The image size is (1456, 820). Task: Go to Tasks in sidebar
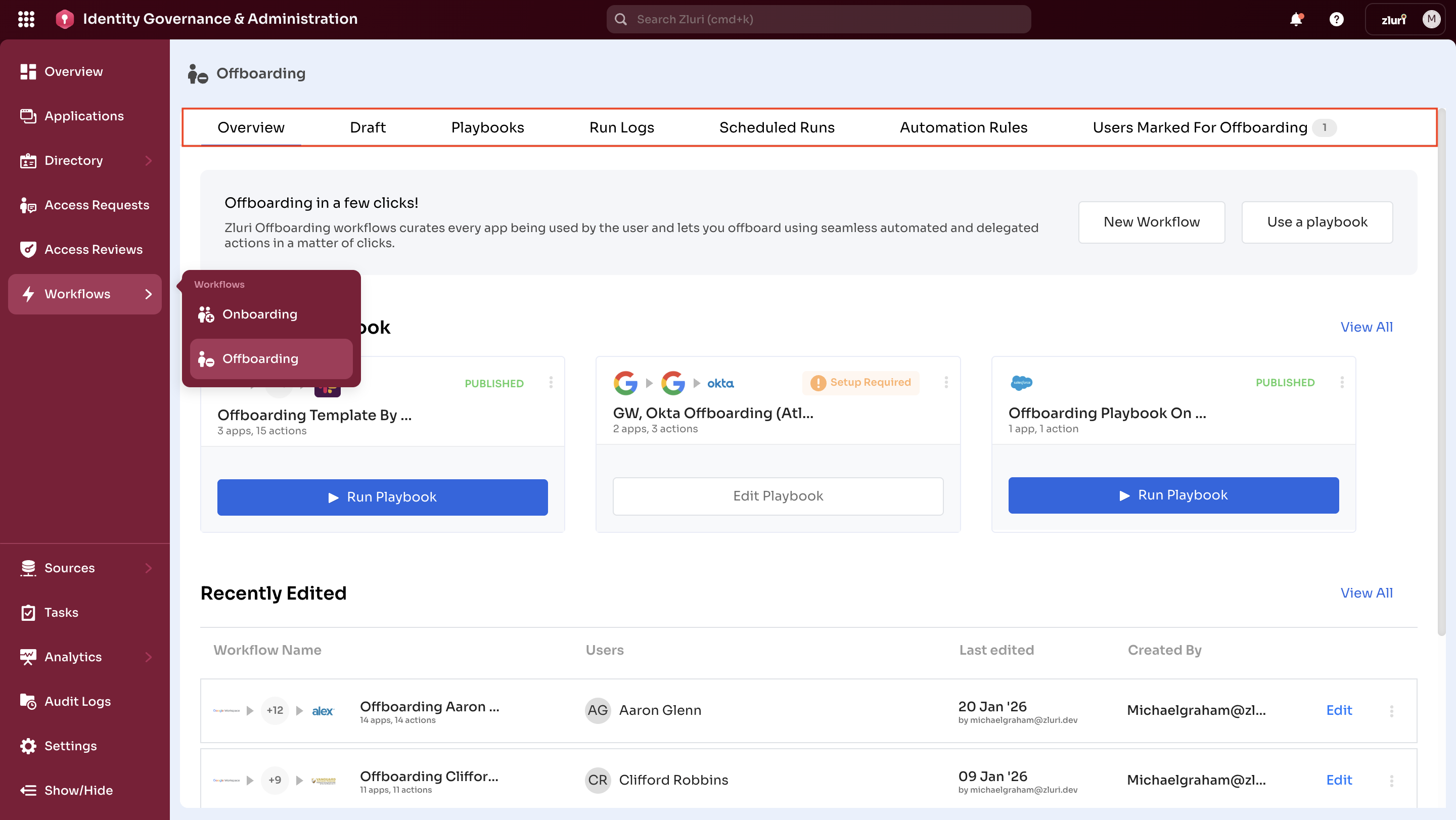point(61,612)
